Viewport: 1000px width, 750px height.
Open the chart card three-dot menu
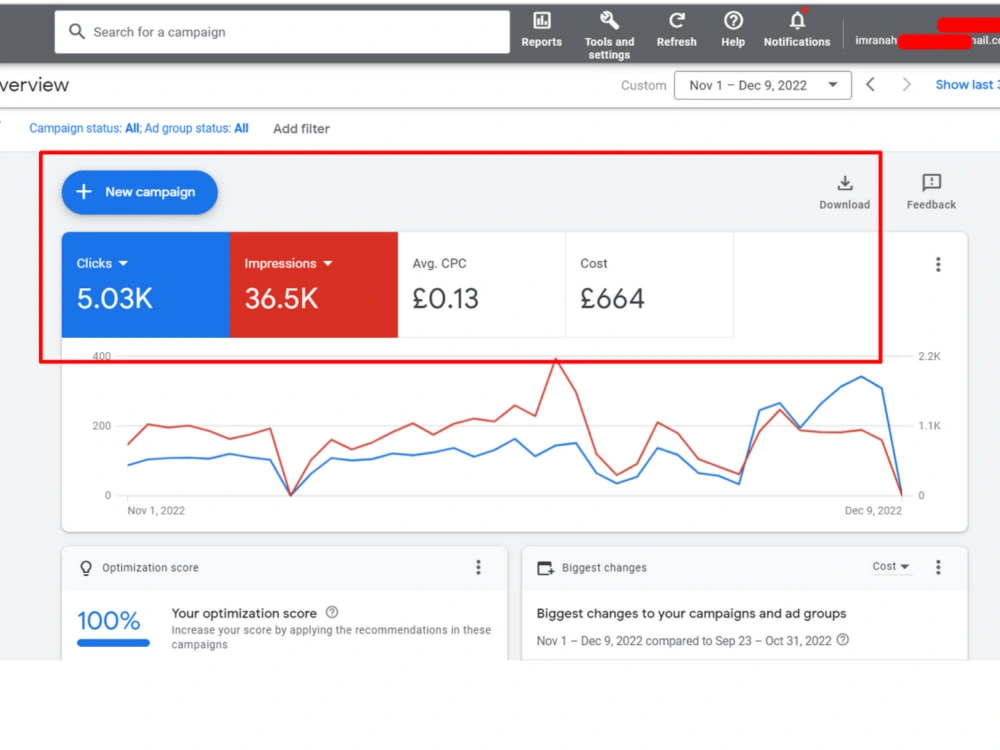click(x=938, y=264)
